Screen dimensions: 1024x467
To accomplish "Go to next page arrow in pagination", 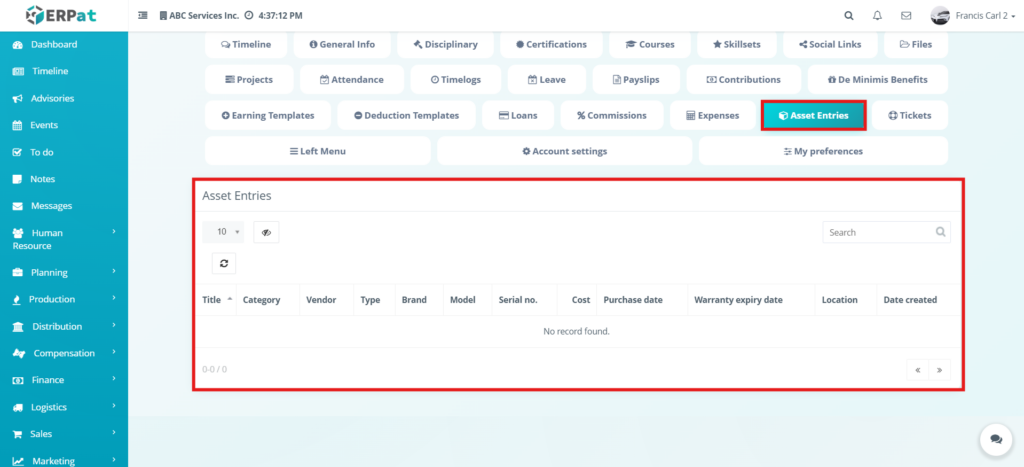I will [939, 369].
